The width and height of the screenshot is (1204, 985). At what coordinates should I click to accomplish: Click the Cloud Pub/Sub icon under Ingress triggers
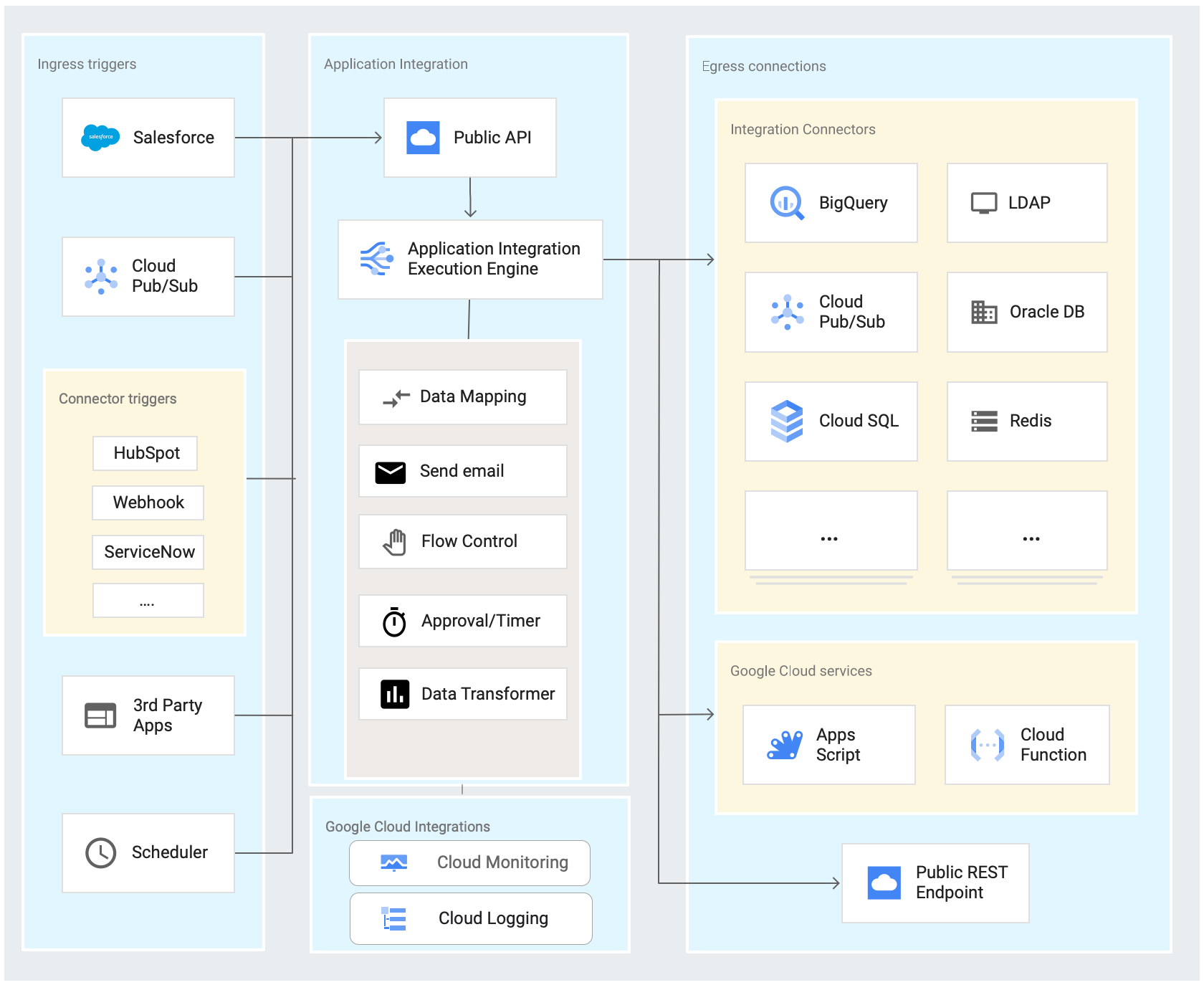101,277
